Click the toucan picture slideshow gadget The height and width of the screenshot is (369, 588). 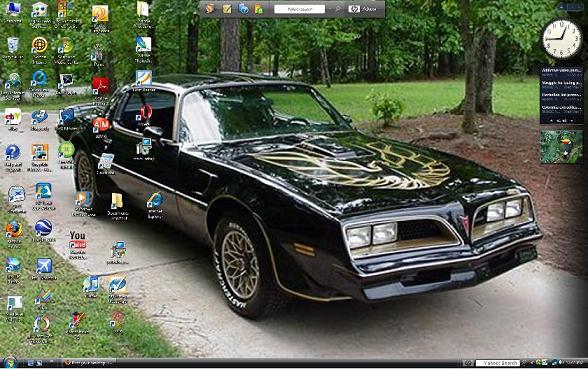pyautogui.click(x=561, y=147)
